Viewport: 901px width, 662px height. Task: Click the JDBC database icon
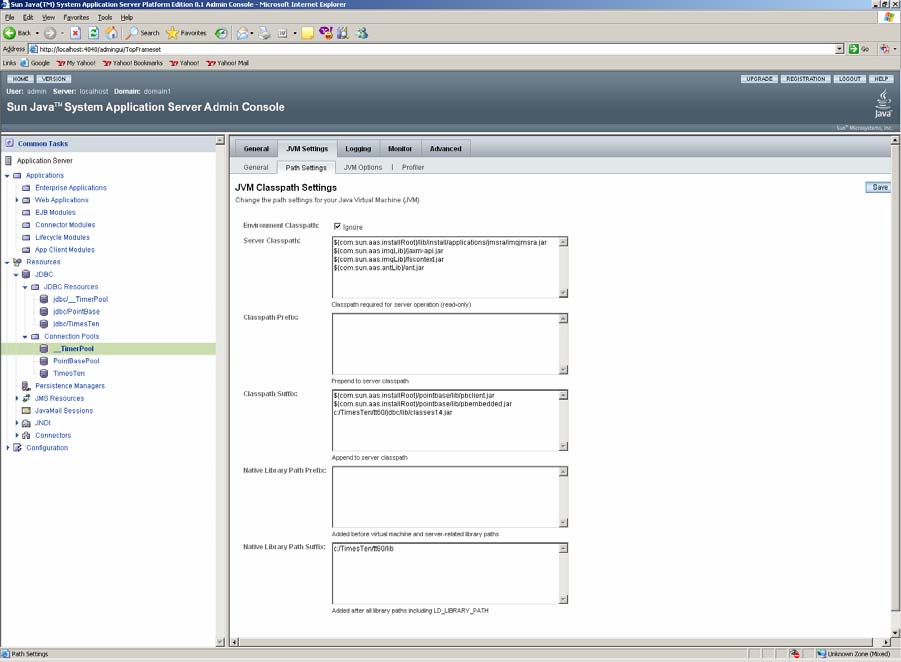26,275
